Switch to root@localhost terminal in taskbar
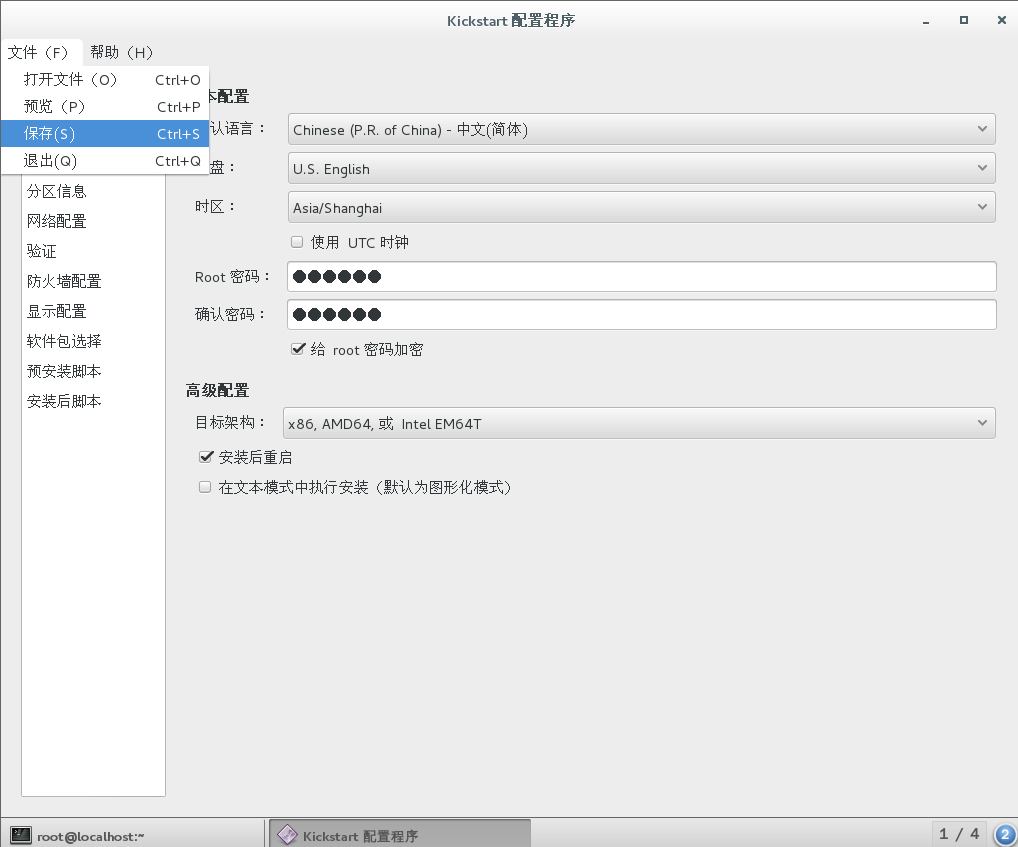1018x847 pixels. (133, 835)
